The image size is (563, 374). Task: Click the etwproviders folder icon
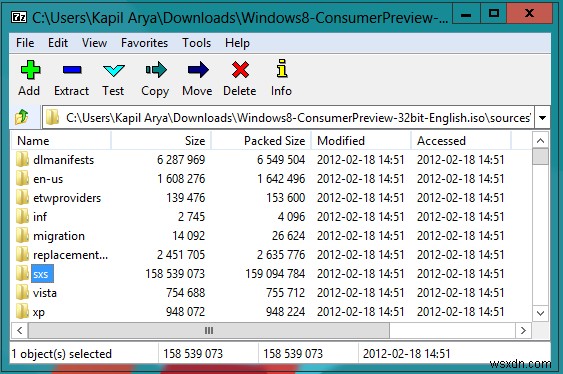pyautogui.click(x=22, y=197)
